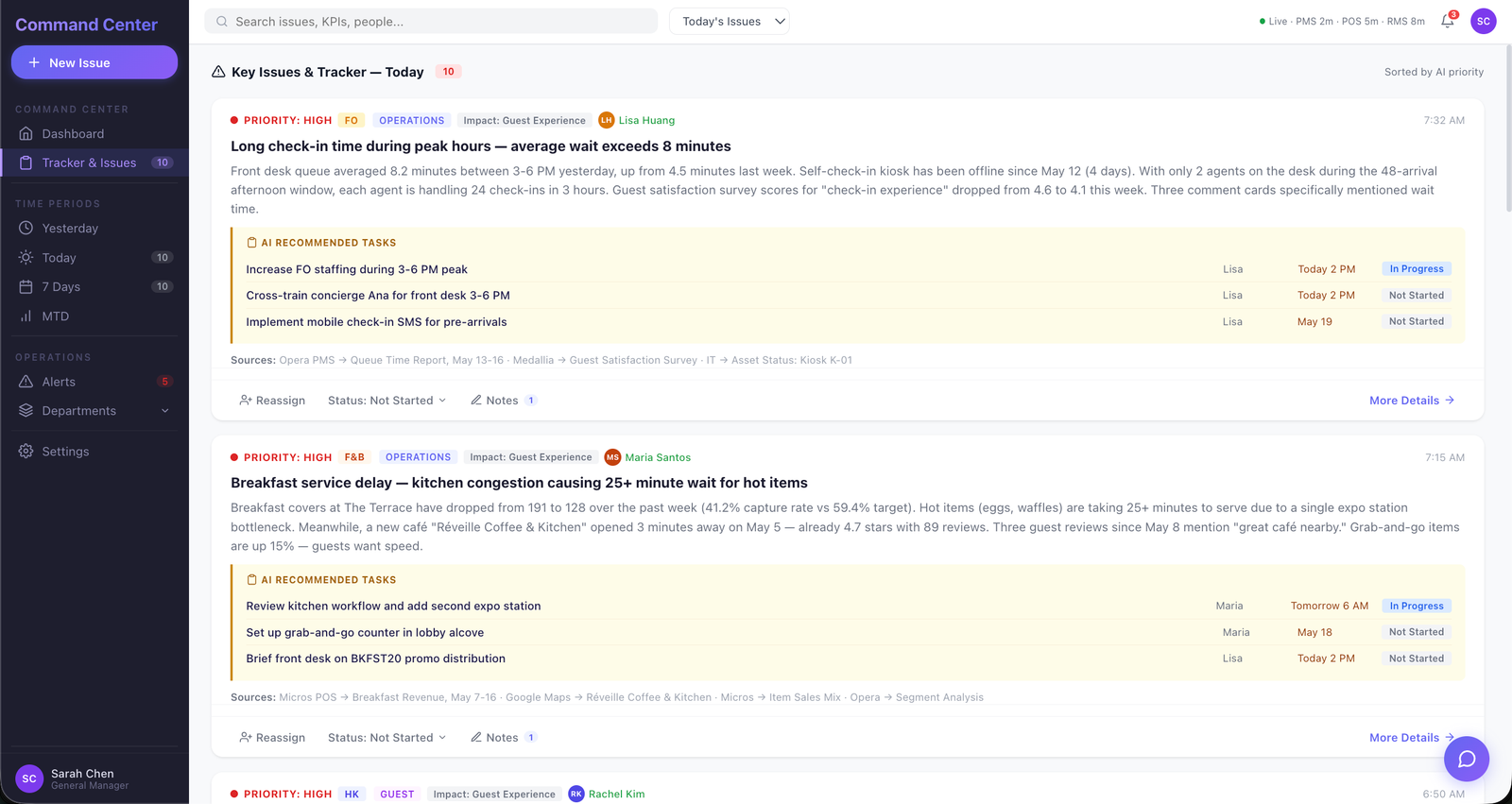Select task Implement mobile check-in SMS for pre-arrivals
This screenshot has height=804, width=1512.
click(376, 322)
